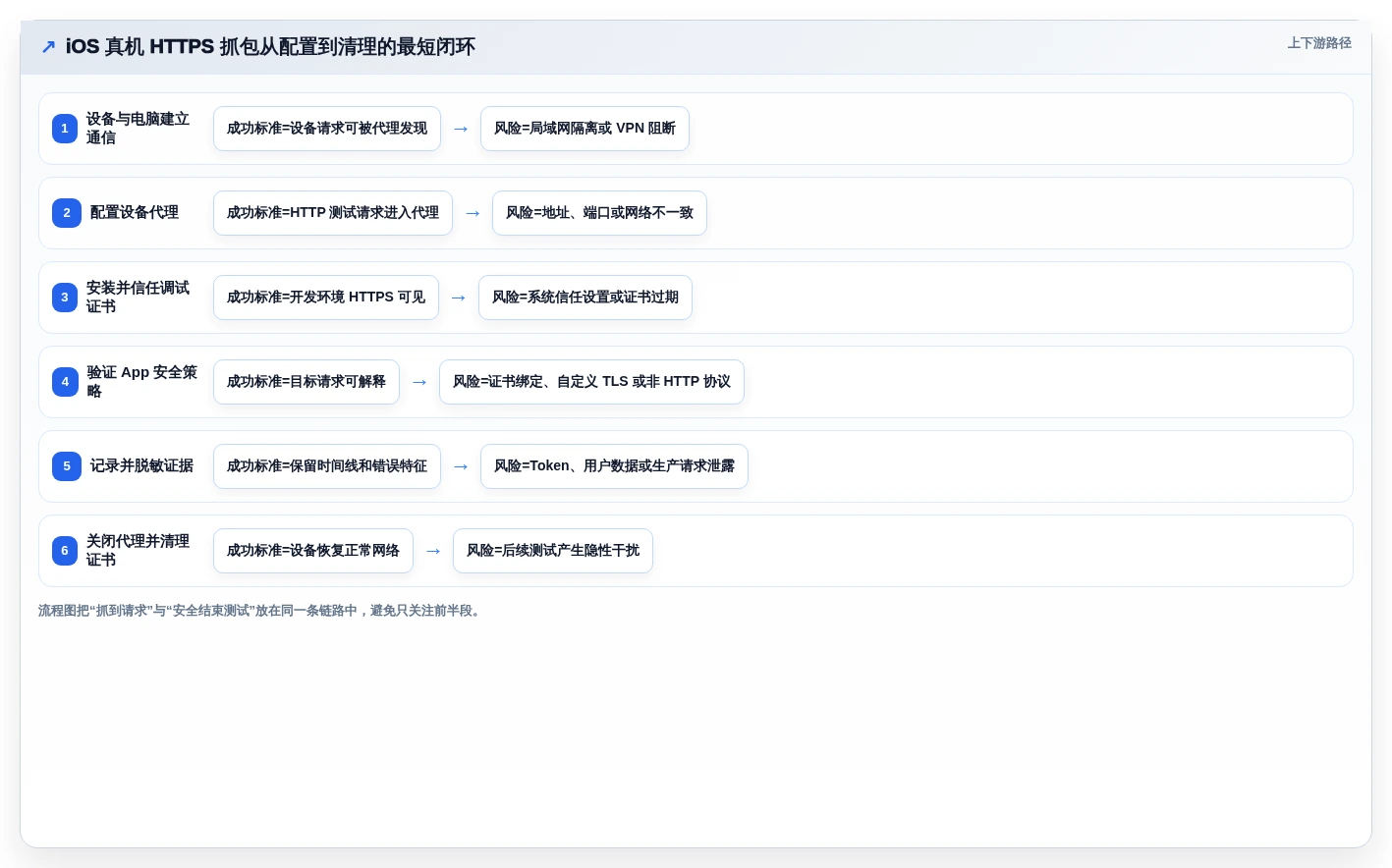Click box 成功标准=设备请求可被代理发现

click(x=327, y=129)
